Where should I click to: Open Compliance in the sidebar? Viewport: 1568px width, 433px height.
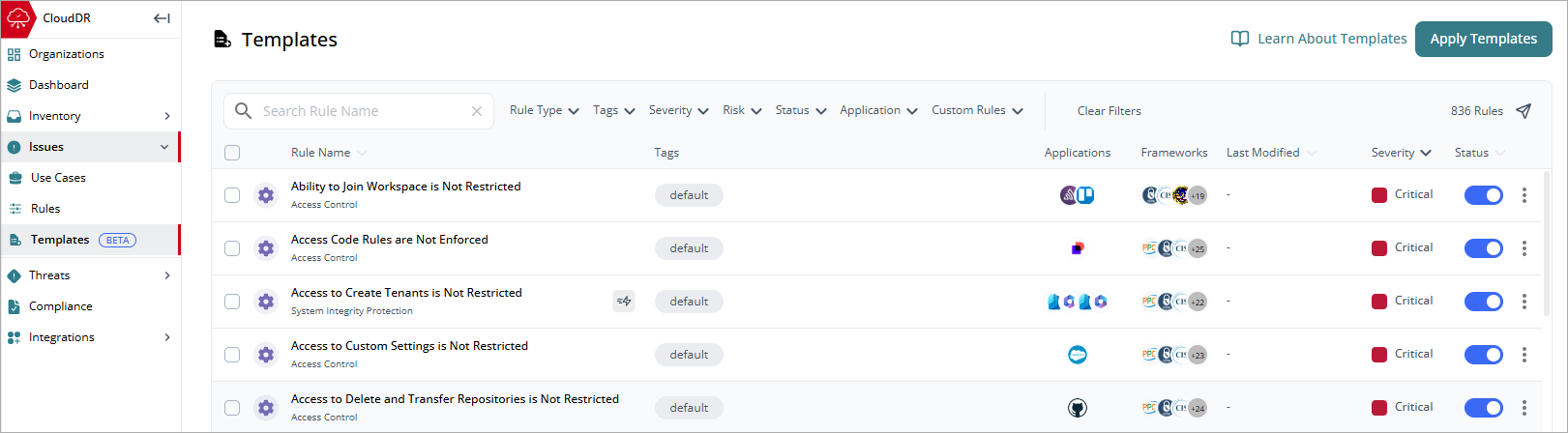pos(90,306)
